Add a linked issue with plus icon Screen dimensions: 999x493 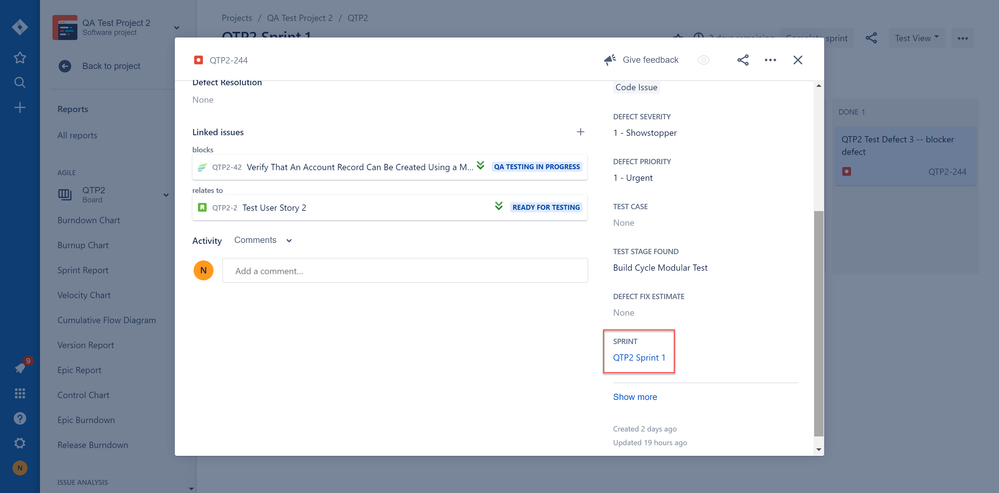[x=580, y=132]
